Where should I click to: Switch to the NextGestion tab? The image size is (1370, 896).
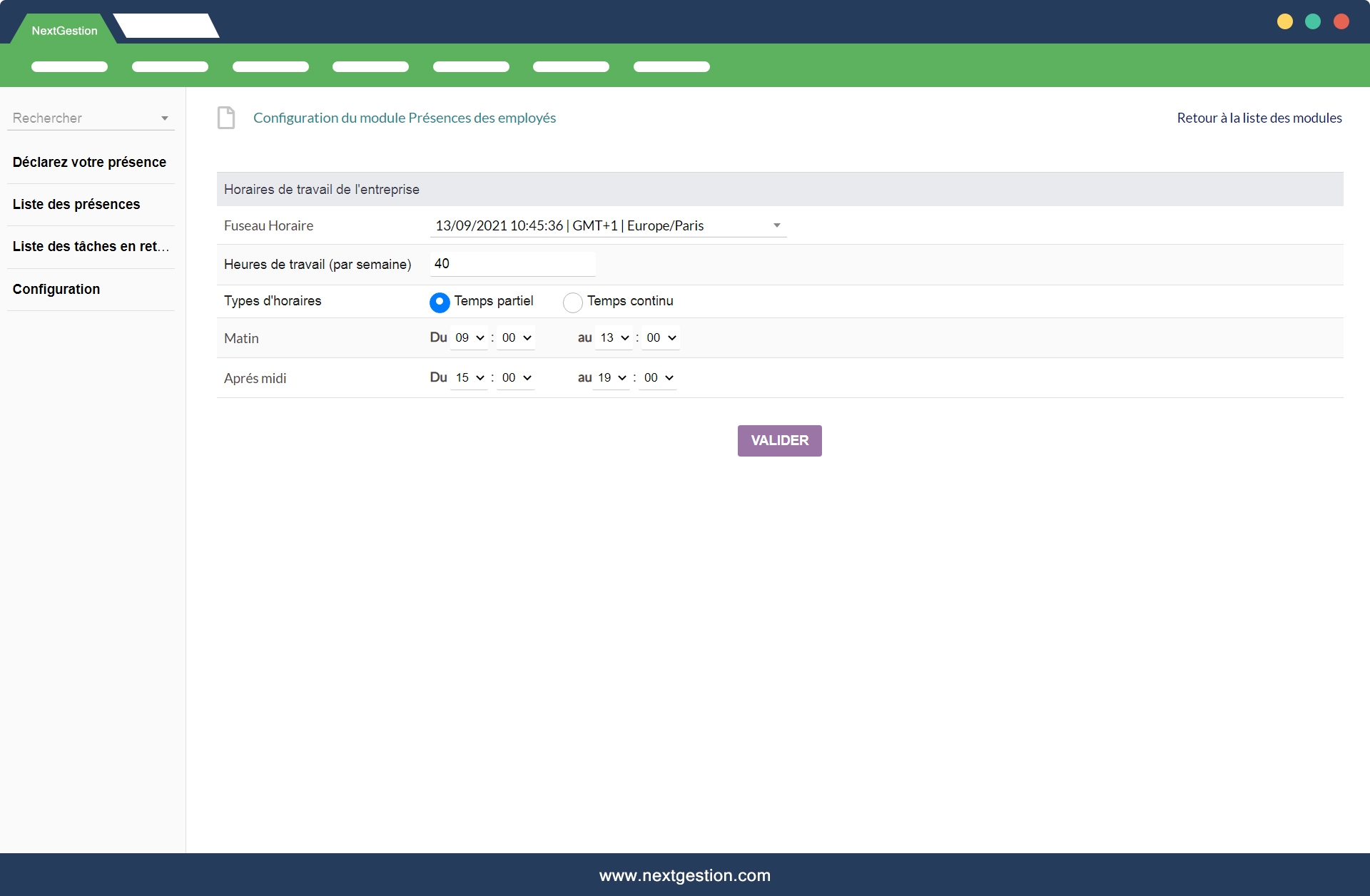point(64,31)
